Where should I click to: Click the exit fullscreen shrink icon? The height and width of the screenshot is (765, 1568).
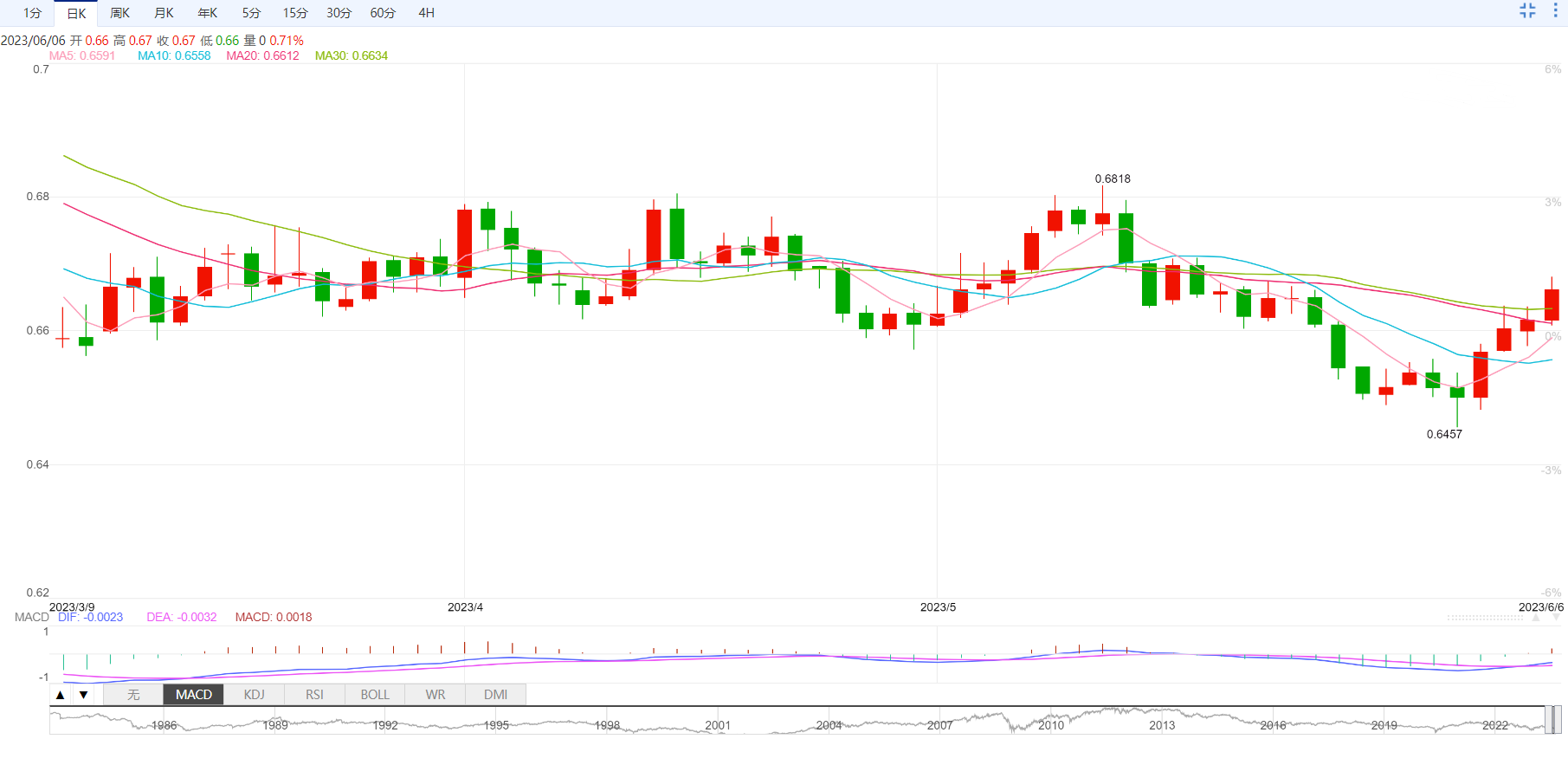coord(1527,10)
